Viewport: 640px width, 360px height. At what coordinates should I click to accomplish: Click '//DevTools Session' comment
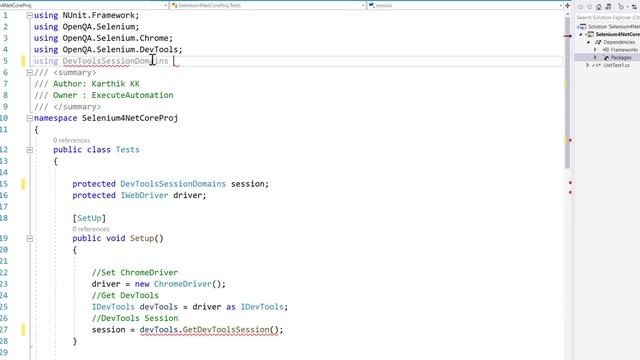(x=135, y=318)
